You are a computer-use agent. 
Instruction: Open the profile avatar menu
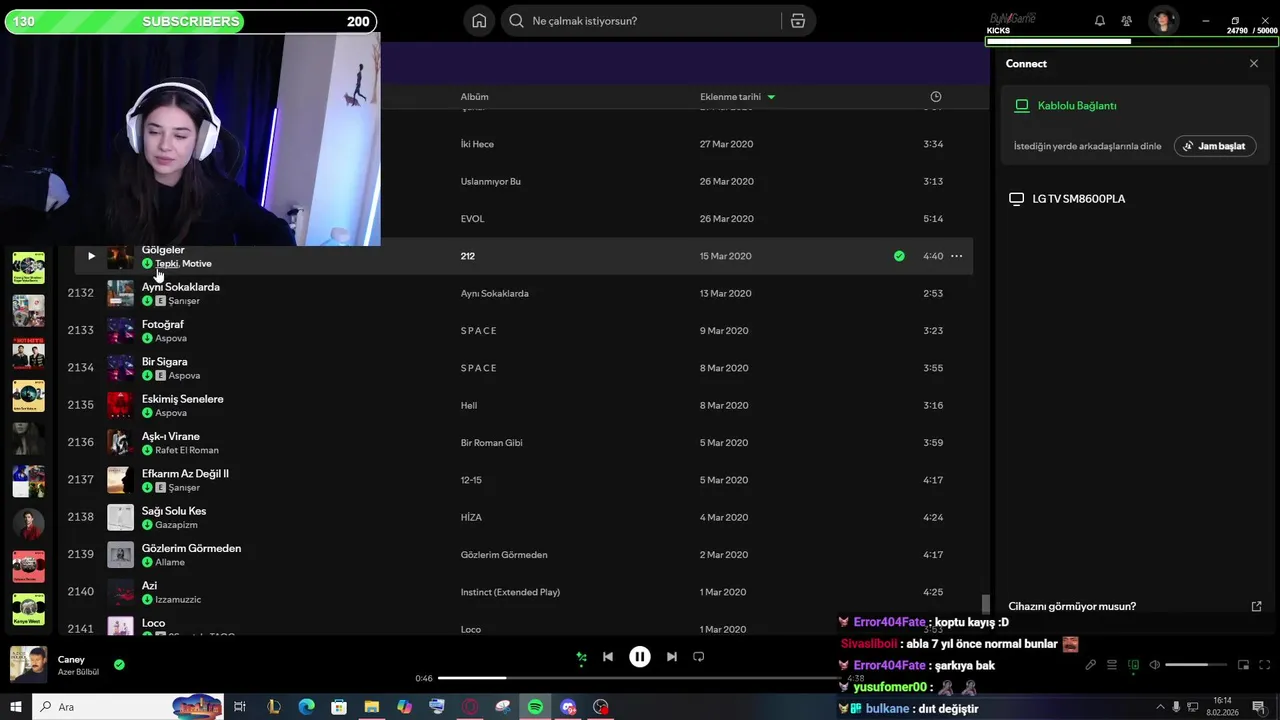pyautogui.click(x=1163, y=20)
